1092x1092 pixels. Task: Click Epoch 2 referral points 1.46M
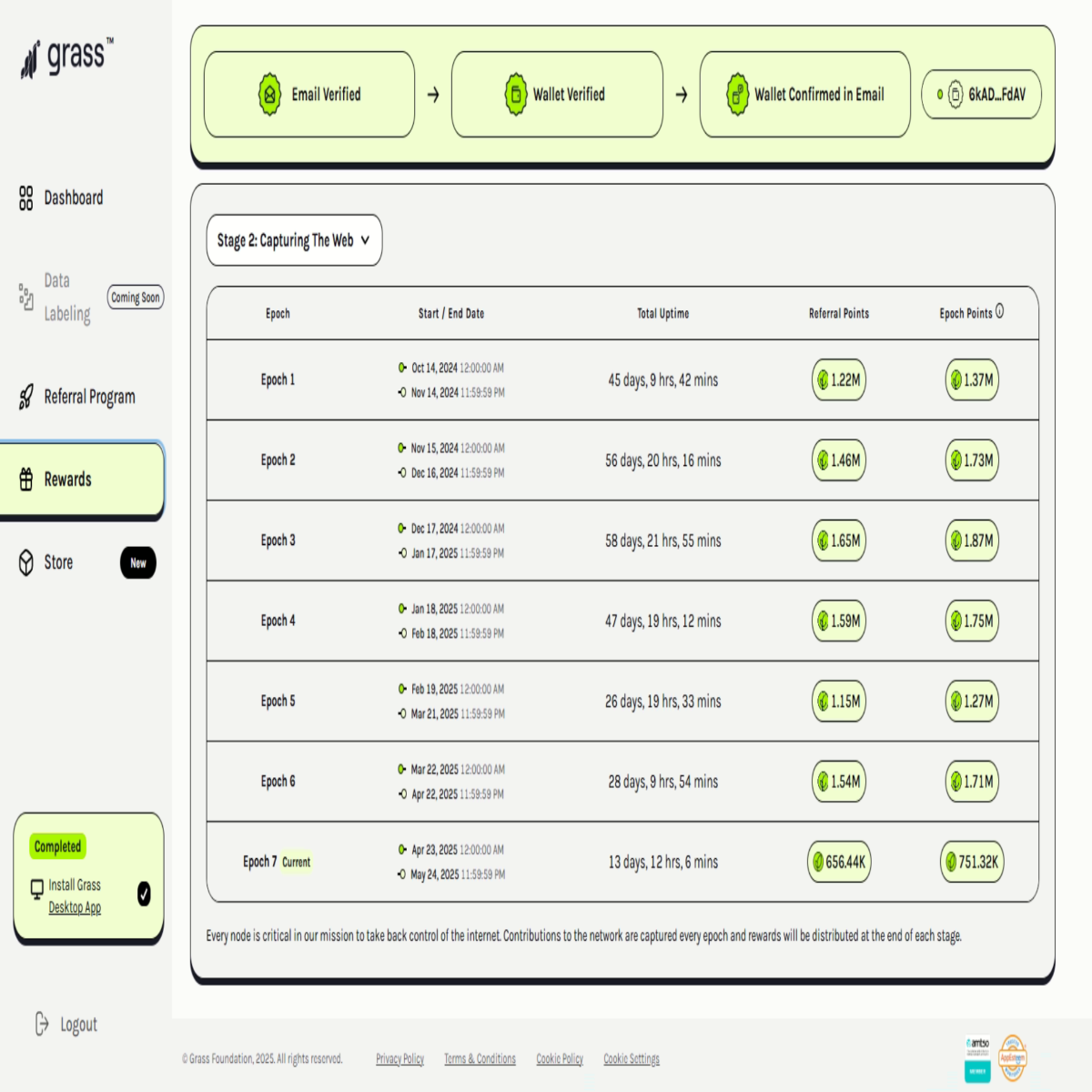coord(839,460)
